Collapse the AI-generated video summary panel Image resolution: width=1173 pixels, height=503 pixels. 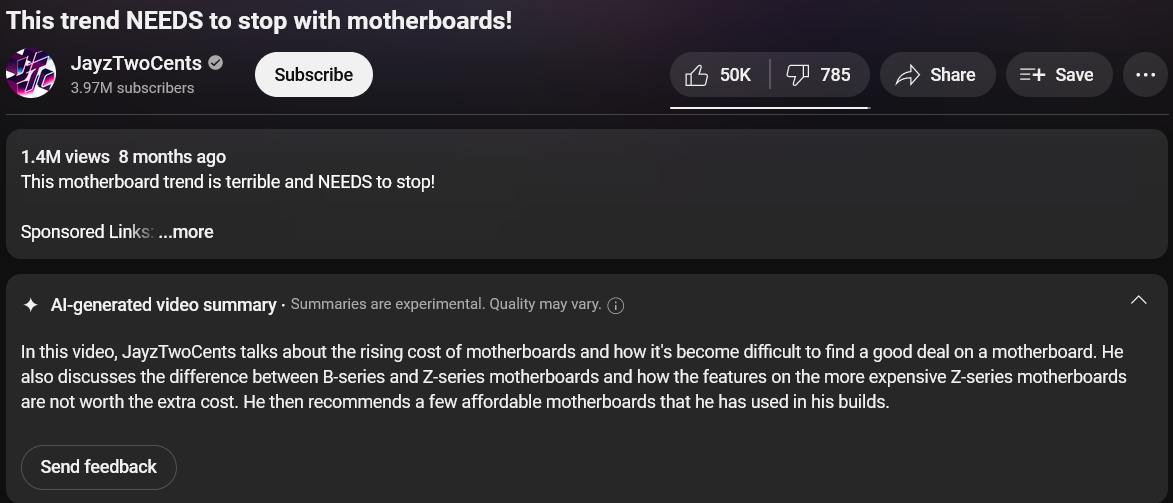coord(1138,301)
